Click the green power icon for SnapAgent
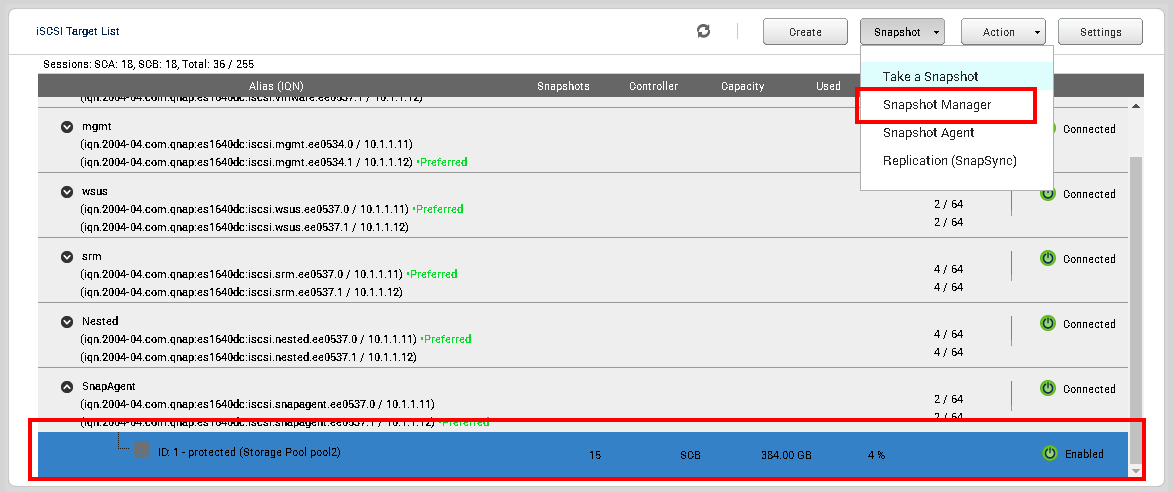Viewport: 1174px width, 492px height. point(1048,388)
